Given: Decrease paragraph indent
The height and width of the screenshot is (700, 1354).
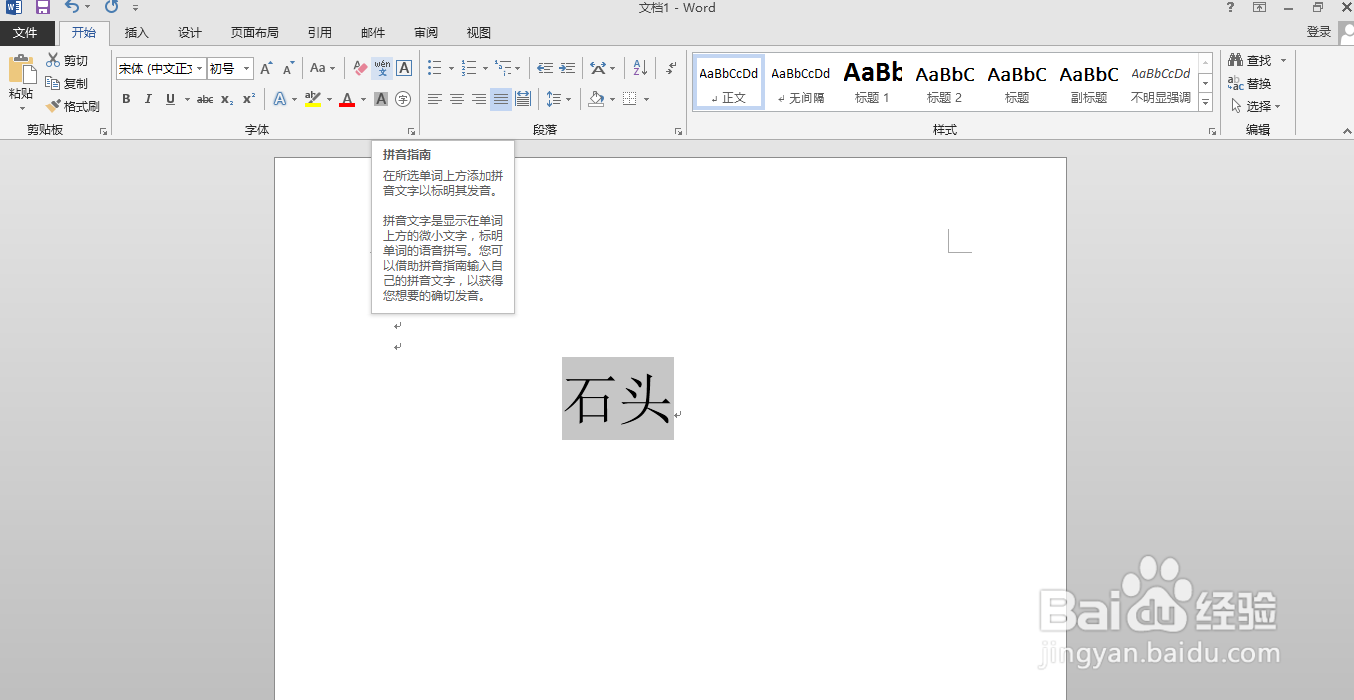Looking at the screenshot, I should tap(545, 69).
